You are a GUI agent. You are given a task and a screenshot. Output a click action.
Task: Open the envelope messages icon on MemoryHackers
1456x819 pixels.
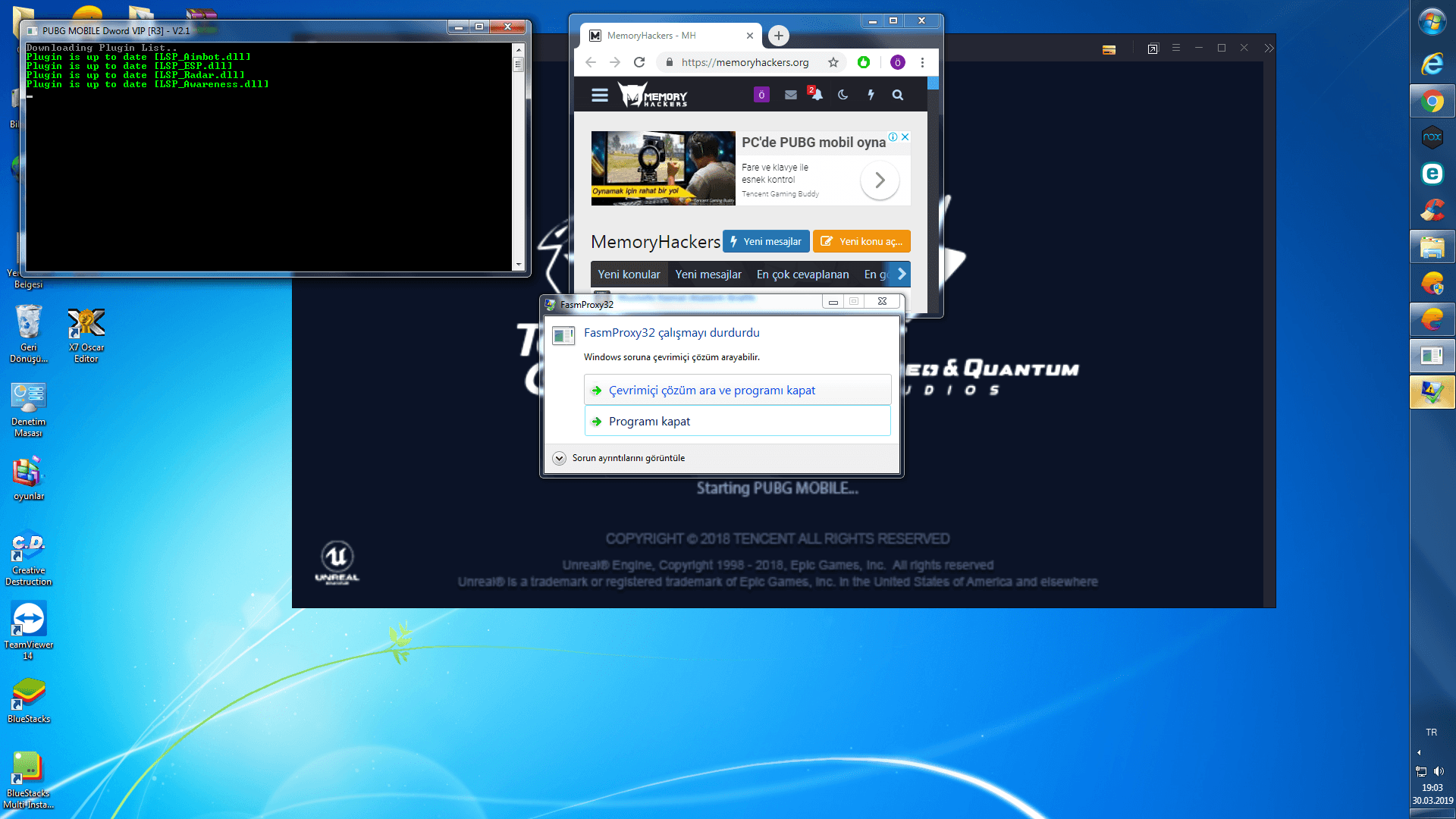coord(791,95)
